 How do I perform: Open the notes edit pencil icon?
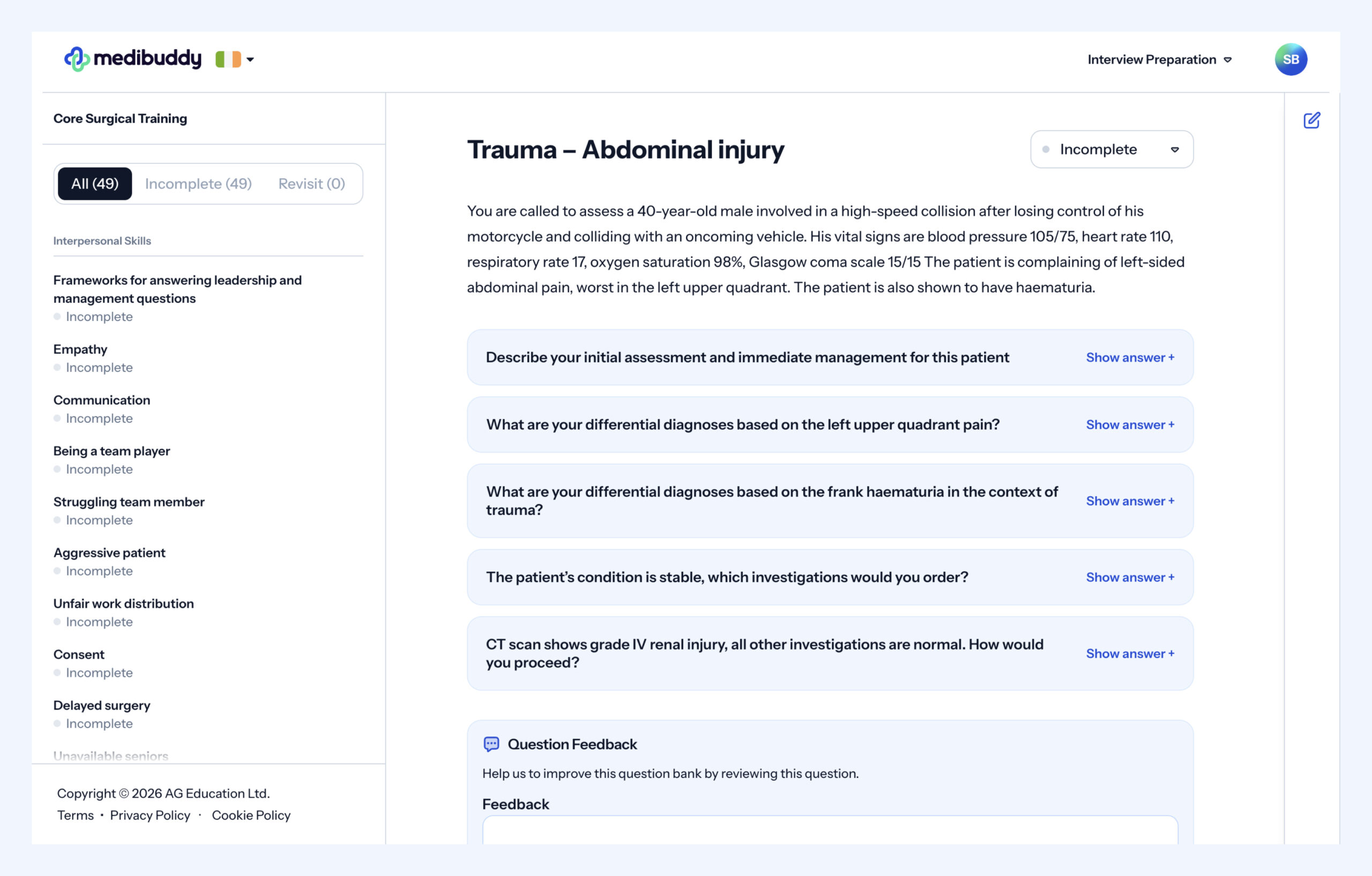tap(1311, 120)
